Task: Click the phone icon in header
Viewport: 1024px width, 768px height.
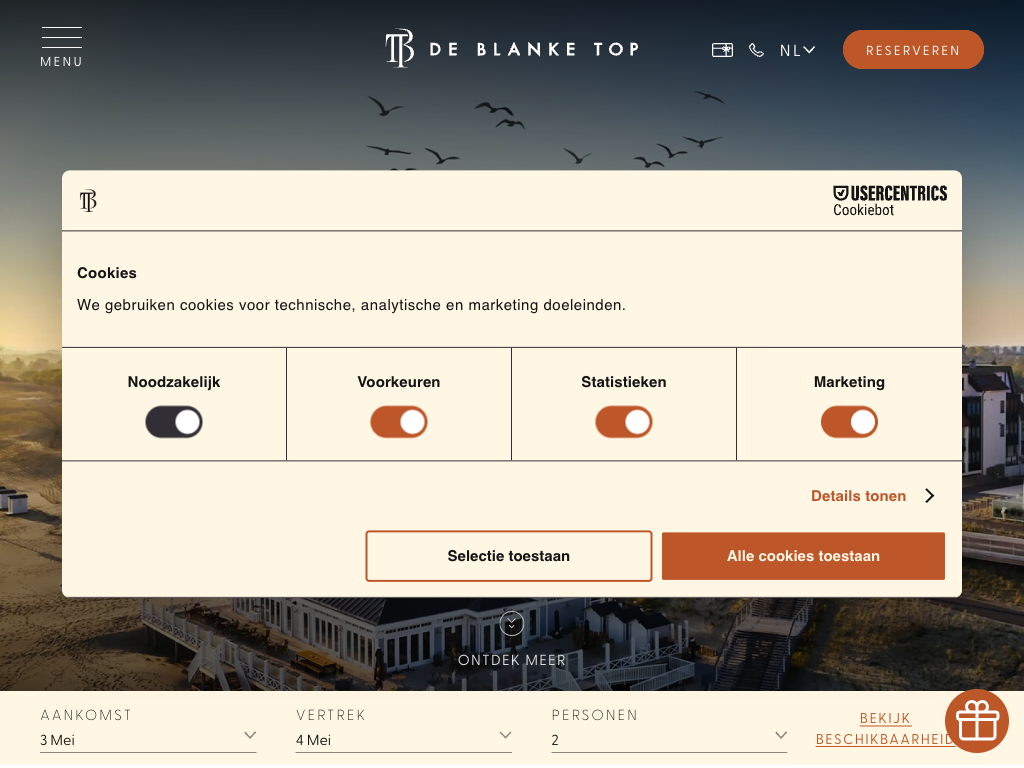Action: coord(756,50)
